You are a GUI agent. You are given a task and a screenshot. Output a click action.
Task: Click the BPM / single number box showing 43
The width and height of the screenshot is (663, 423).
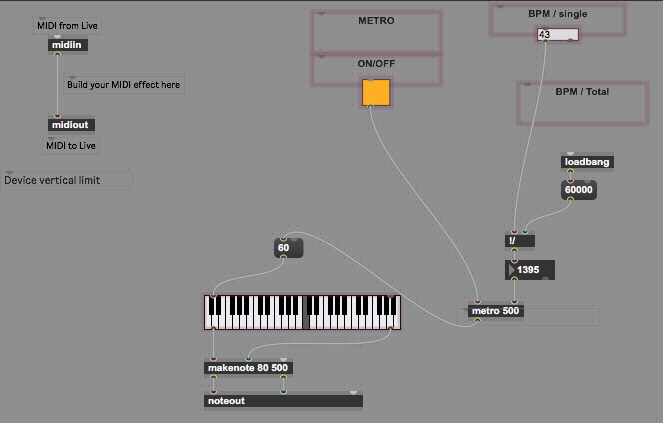pos(557,35)
